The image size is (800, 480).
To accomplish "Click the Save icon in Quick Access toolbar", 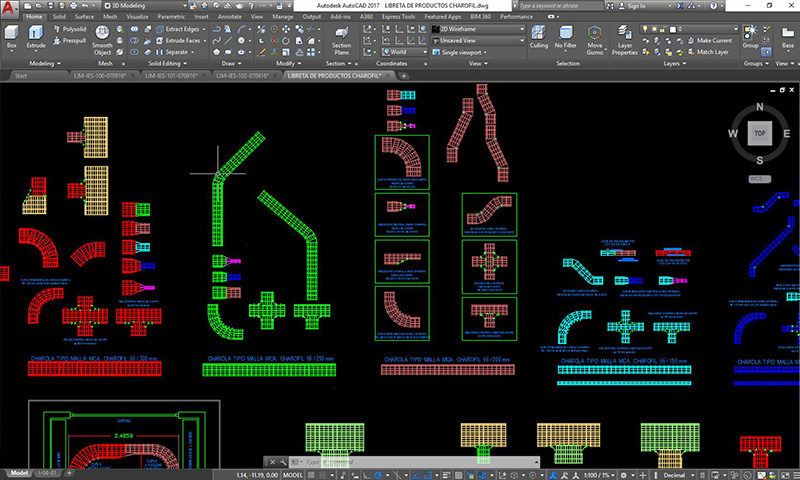I will [51, 6].
